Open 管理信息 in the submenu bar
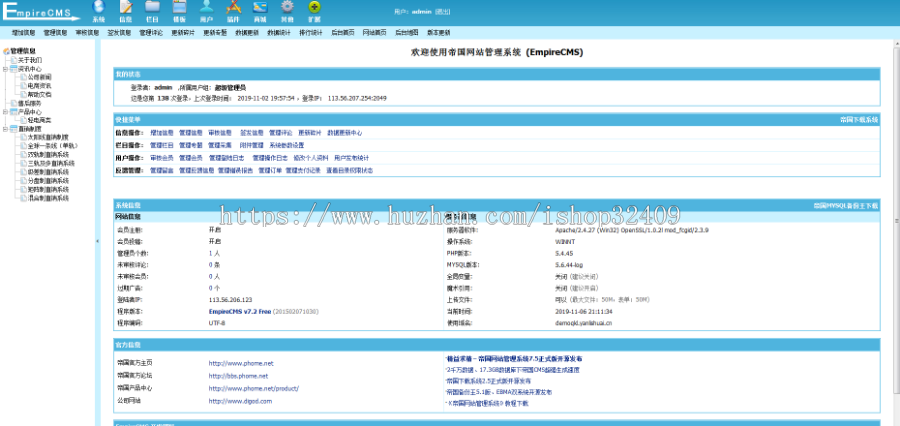The width and height of the screenshot is (900, 426). pyautogui.click(x=55, y=33)
